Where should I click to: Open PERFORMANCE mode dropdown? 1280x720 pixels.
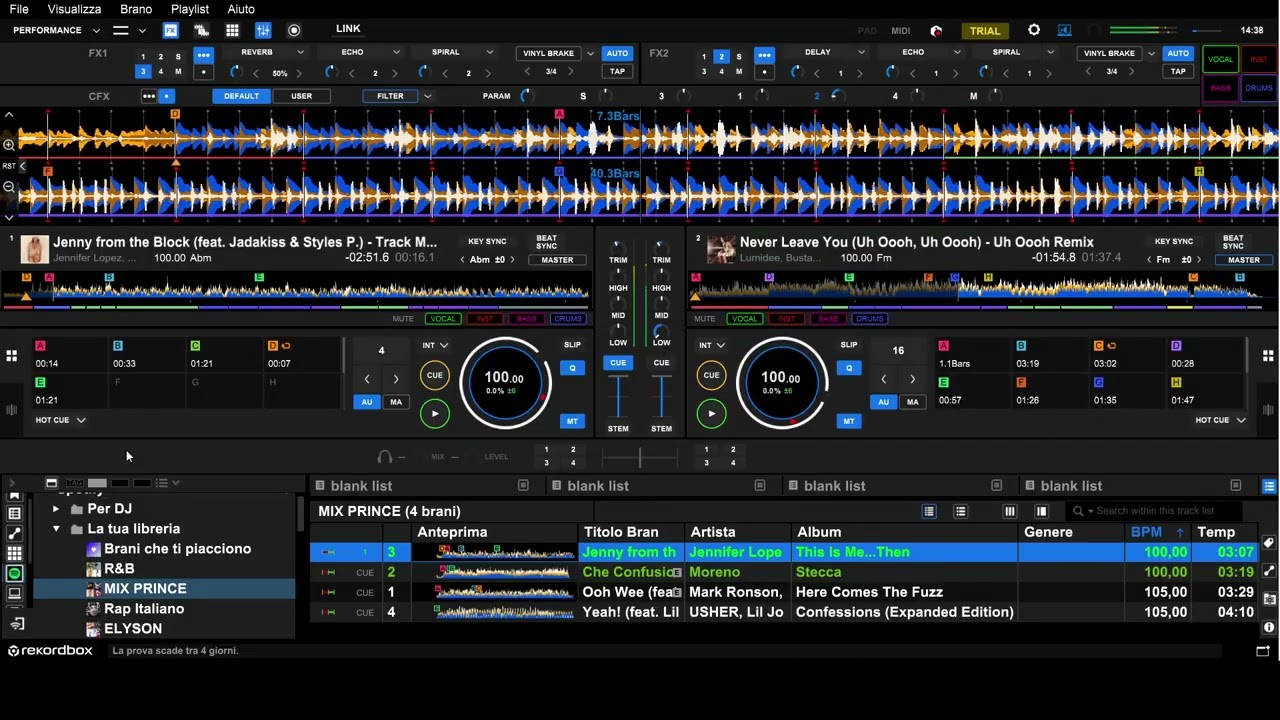(x=97, y=31)
